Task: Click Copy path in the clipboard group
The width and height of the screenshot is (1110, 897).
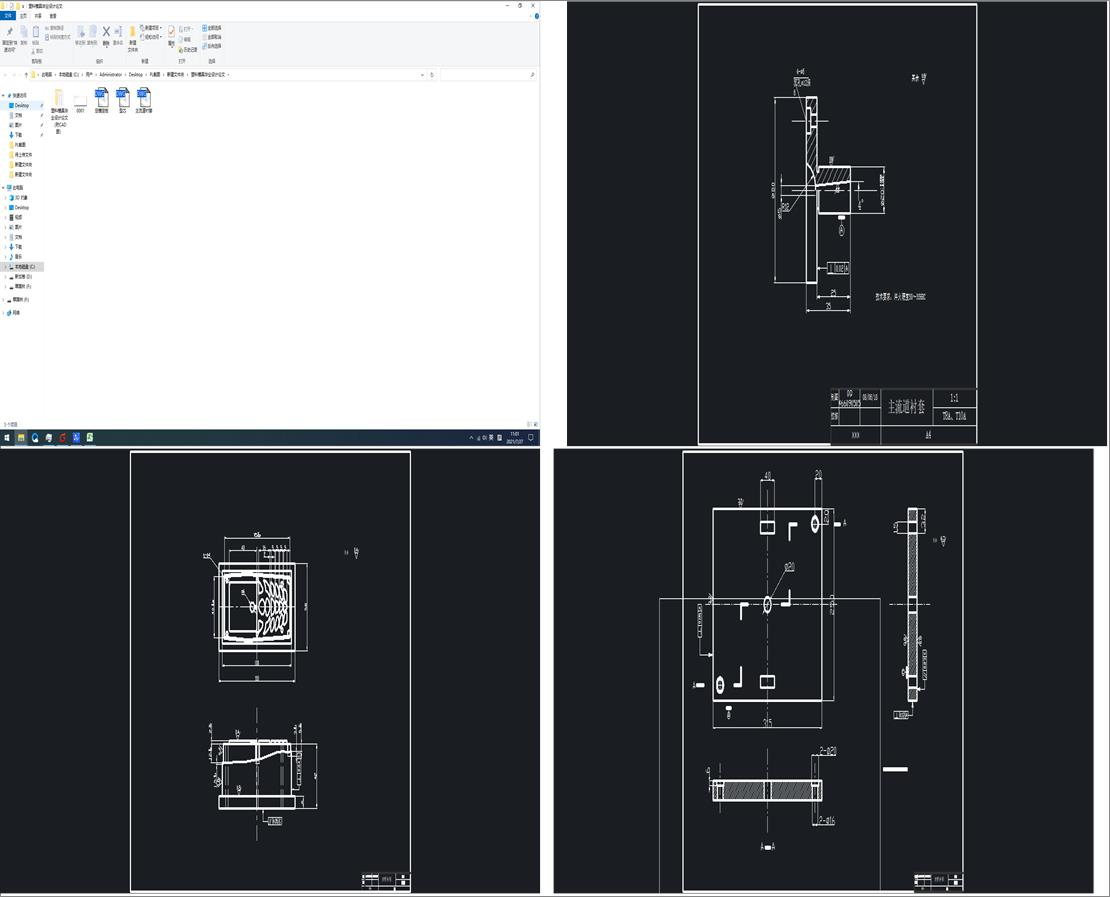Action: point(55,28)
